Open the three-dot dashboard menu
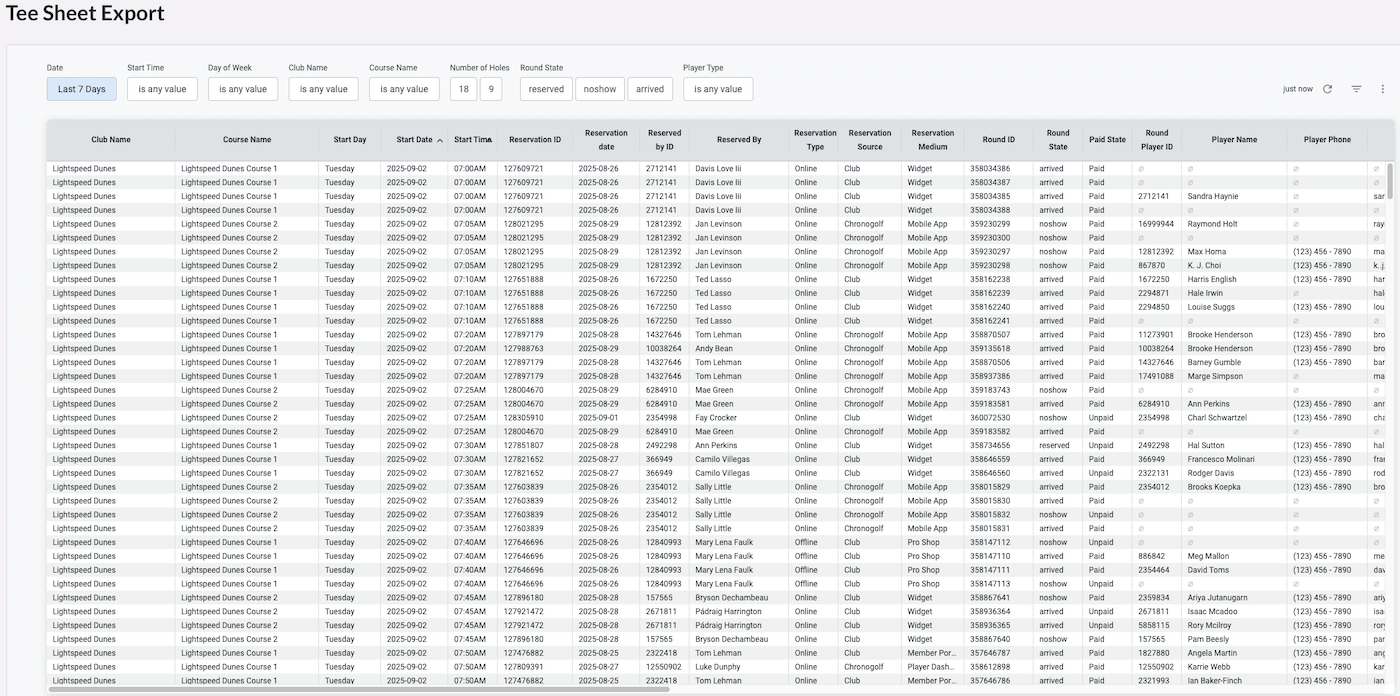The height and width of the screenshot is (696, 1400). pos(1383,89)
